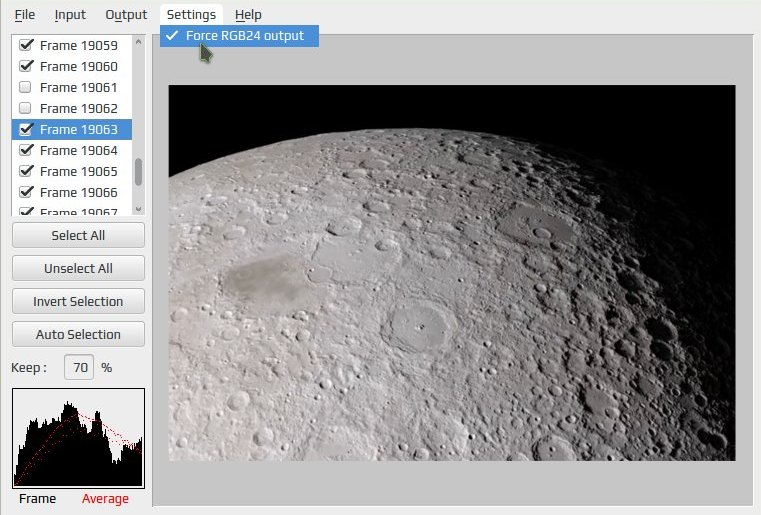This screenshot has height=515, width=761.
Task: Click the moon frame preview image
Action: [452, 273]
